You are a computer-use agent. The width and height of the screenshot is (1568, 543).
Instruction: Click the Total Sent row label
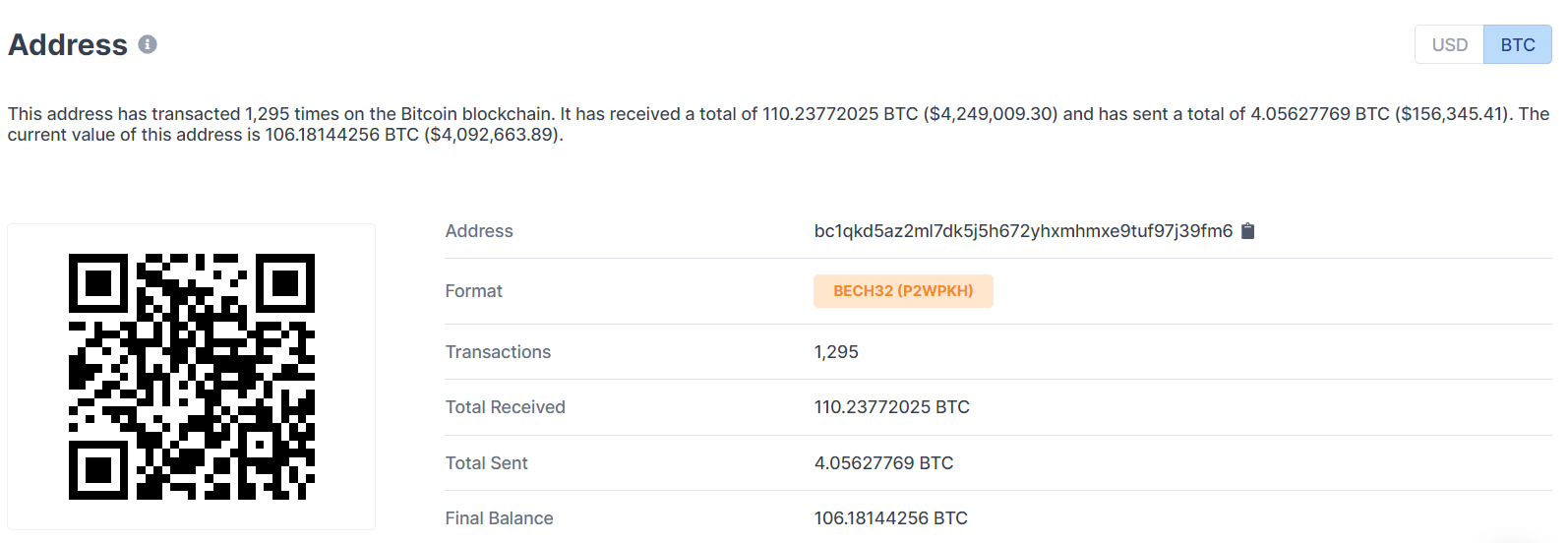pos(486,463)
